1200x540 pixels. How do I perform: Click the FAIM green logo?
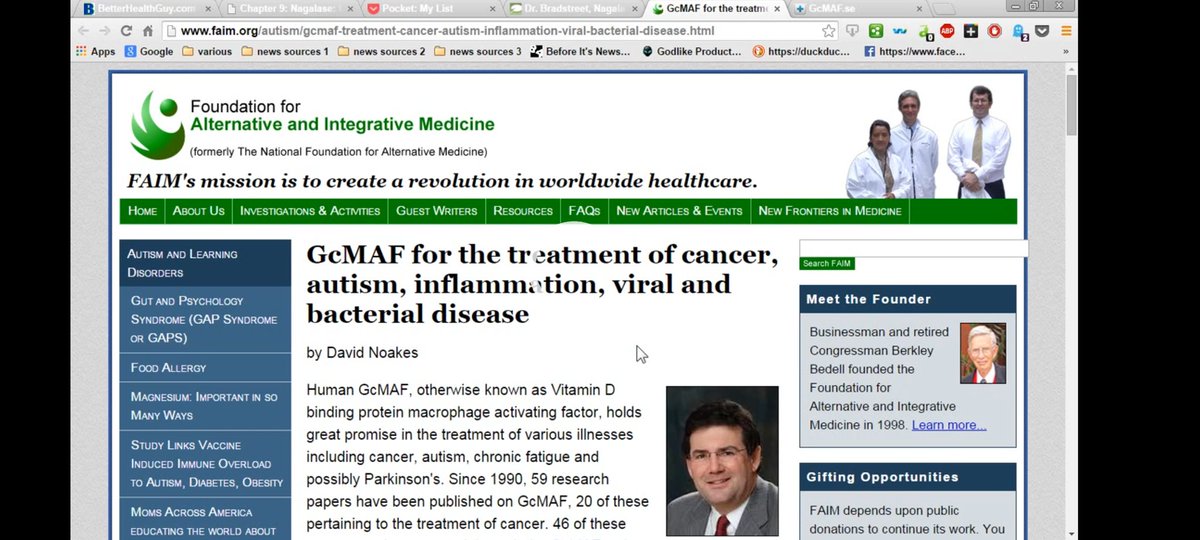tap(157, 125)
